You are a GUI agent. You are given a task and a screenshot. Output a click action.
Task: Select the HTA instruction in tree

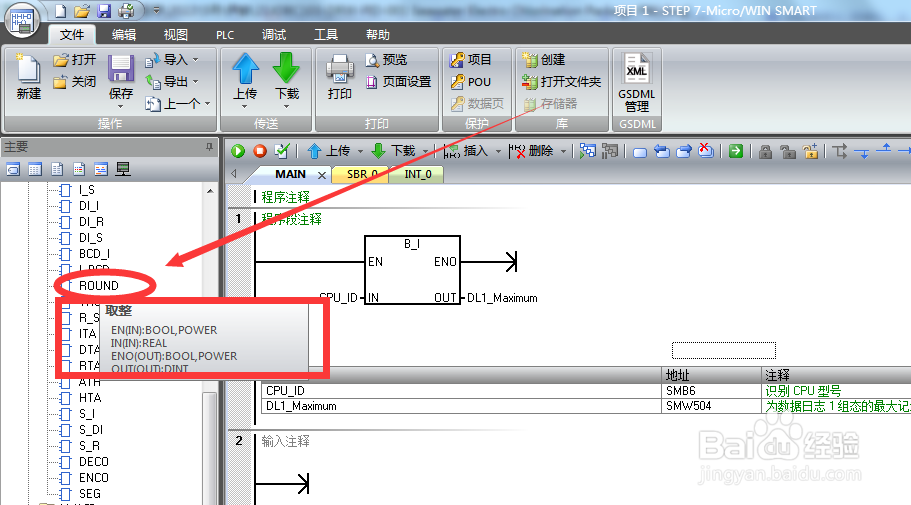[90, 398]
